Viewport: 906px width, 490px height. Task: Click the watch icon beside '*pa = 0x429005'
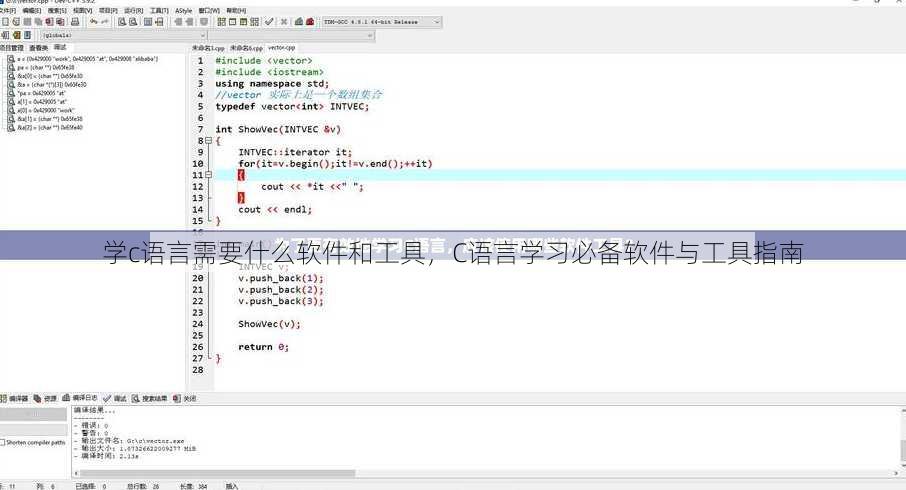pyautogui.click(x=11, y=92)
